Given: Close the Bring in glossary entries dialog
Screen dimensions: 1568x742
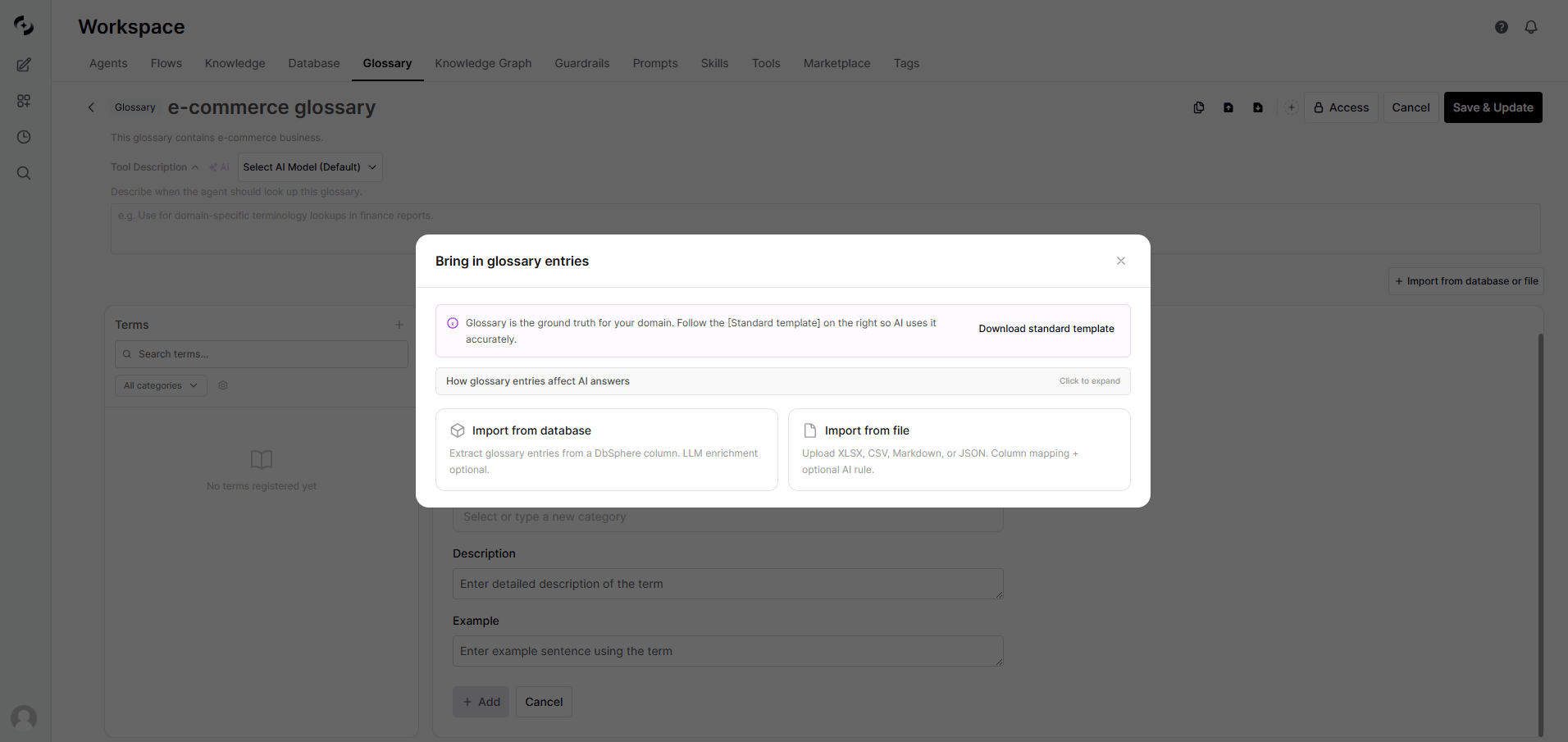Looking at the screenshot, I should 1120,261.
